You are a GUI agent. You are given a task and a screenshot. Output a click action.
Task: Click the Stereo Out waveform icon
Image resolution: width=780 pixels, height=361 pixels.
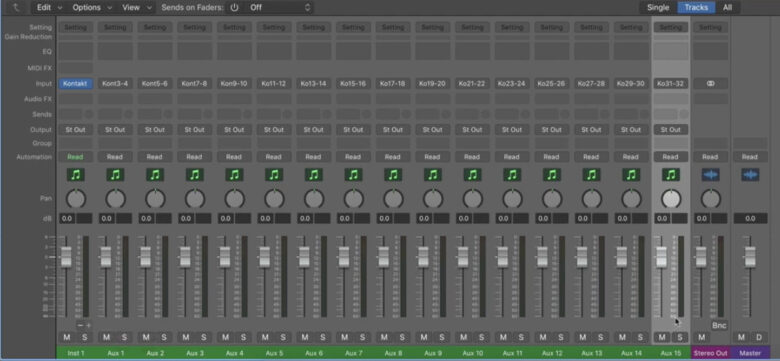coord(710,175)
